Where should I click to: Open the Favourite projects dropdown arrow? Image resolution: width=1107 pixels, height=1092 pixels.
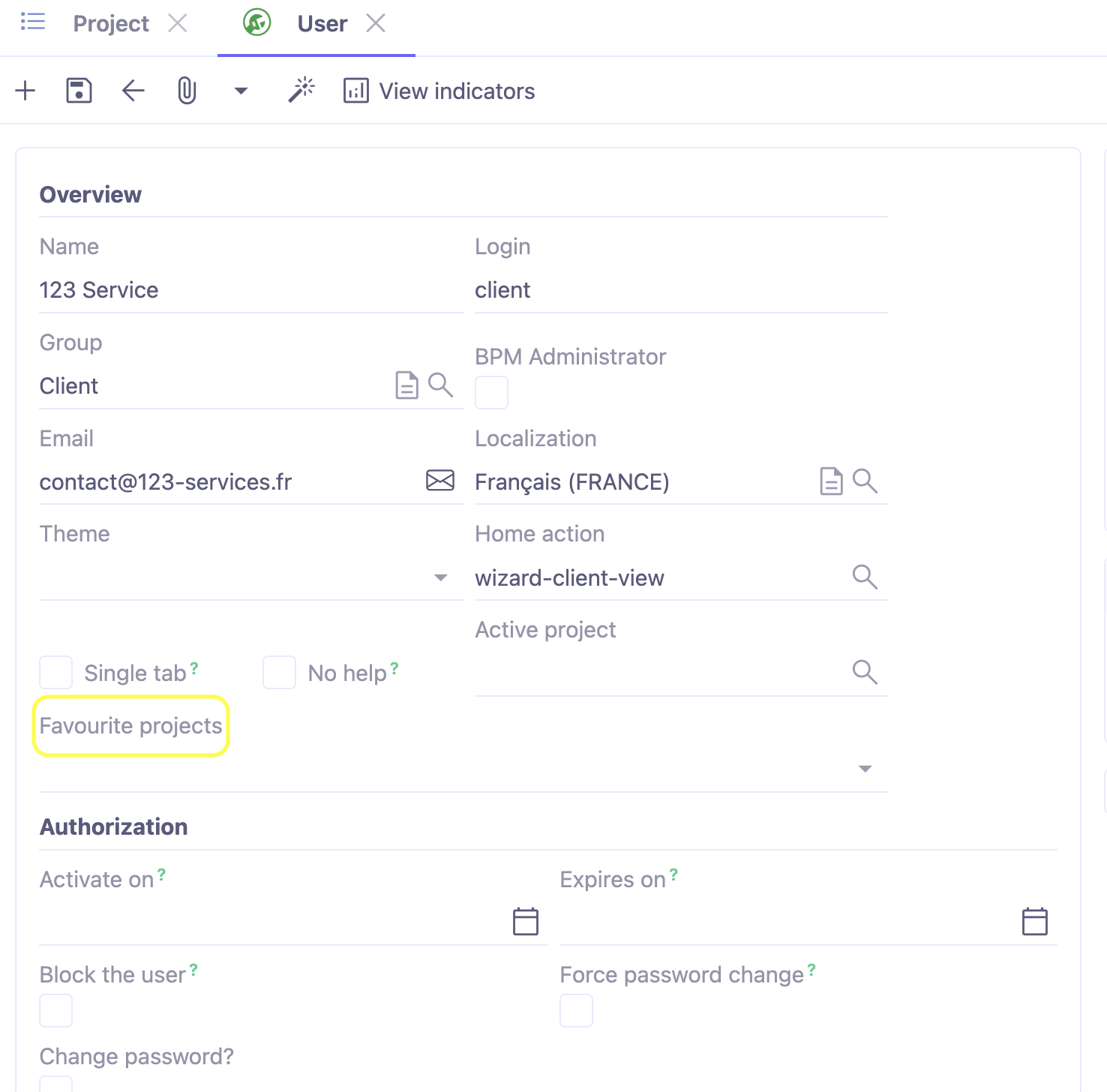[865, 769]
